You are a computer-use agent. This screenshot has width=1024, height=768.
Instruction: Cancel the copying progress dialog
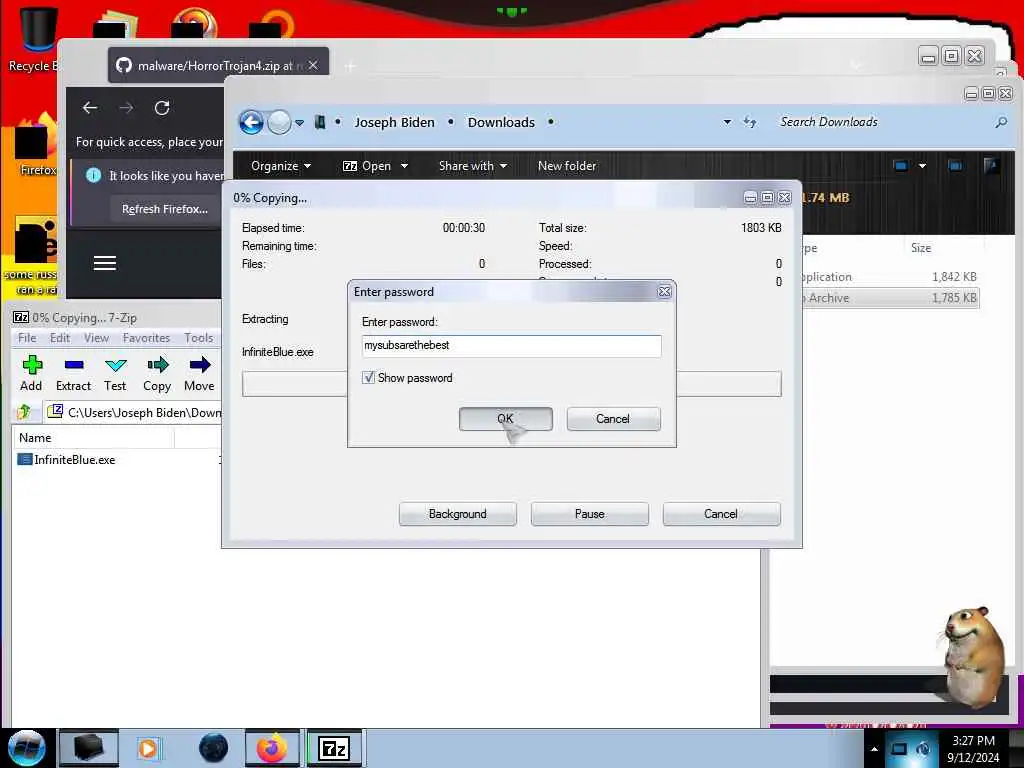coord(721,514)
